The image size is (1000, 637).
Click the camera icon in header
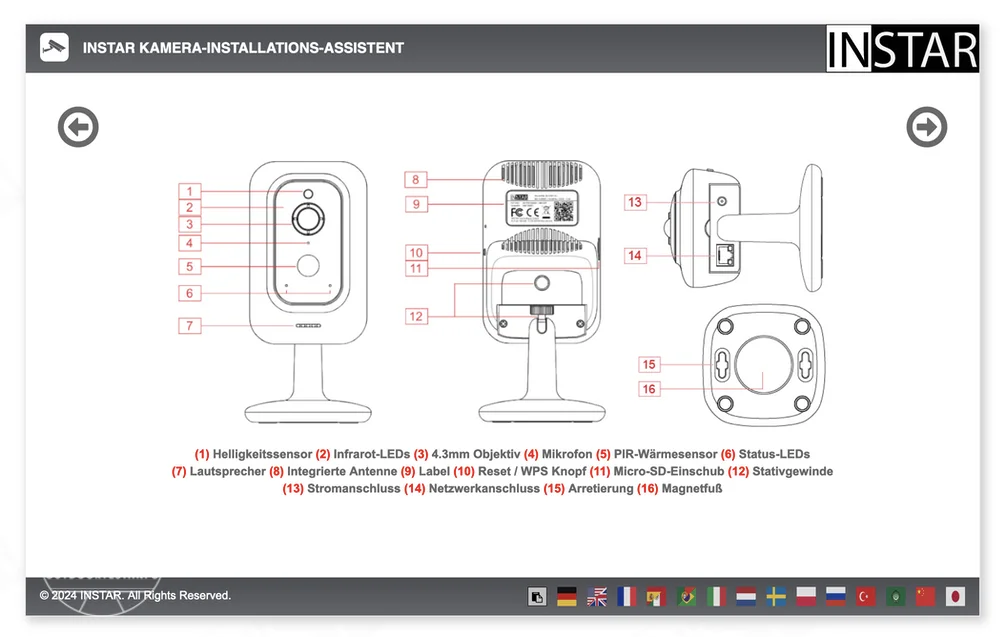(54, 47)
